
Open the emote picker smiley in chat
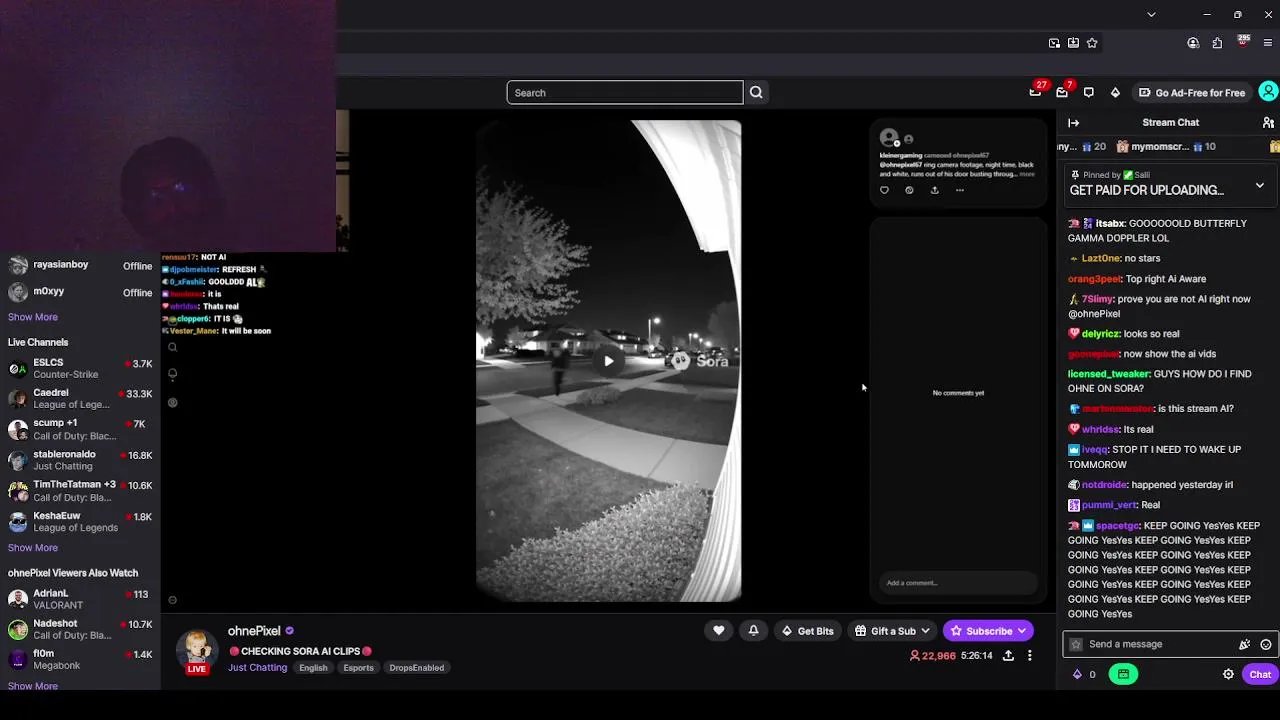(1266, 645)
